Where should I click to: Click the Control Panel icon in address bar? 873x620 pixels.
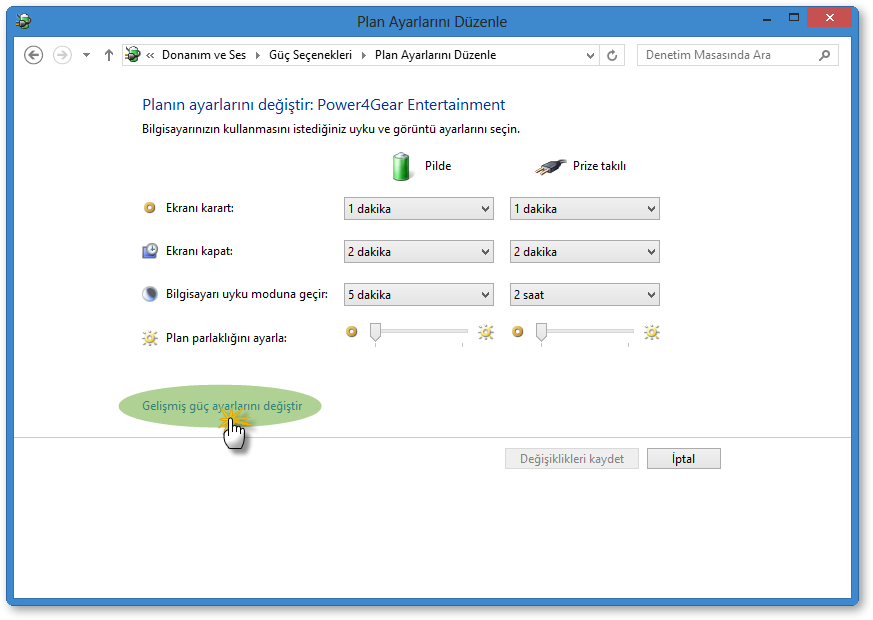pos(133,55)
